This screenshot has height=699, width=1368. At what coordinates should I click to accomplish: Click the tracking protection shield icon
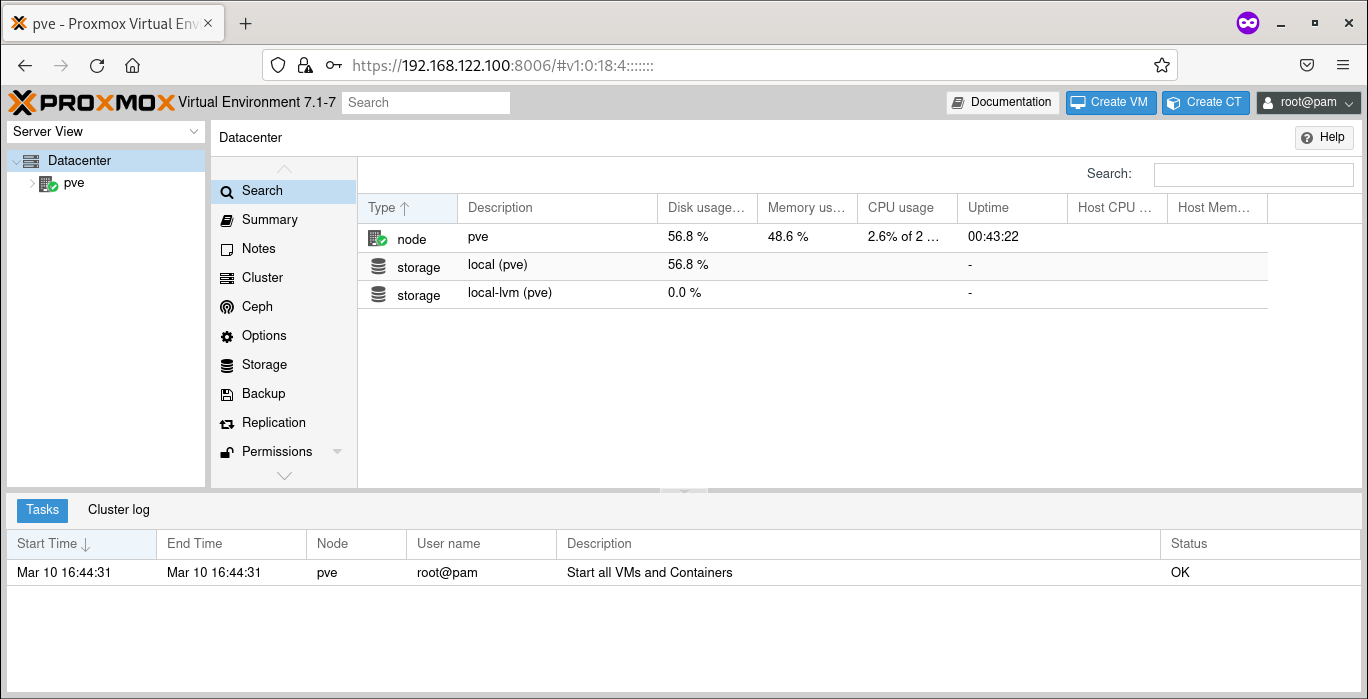tap(279, 65)
